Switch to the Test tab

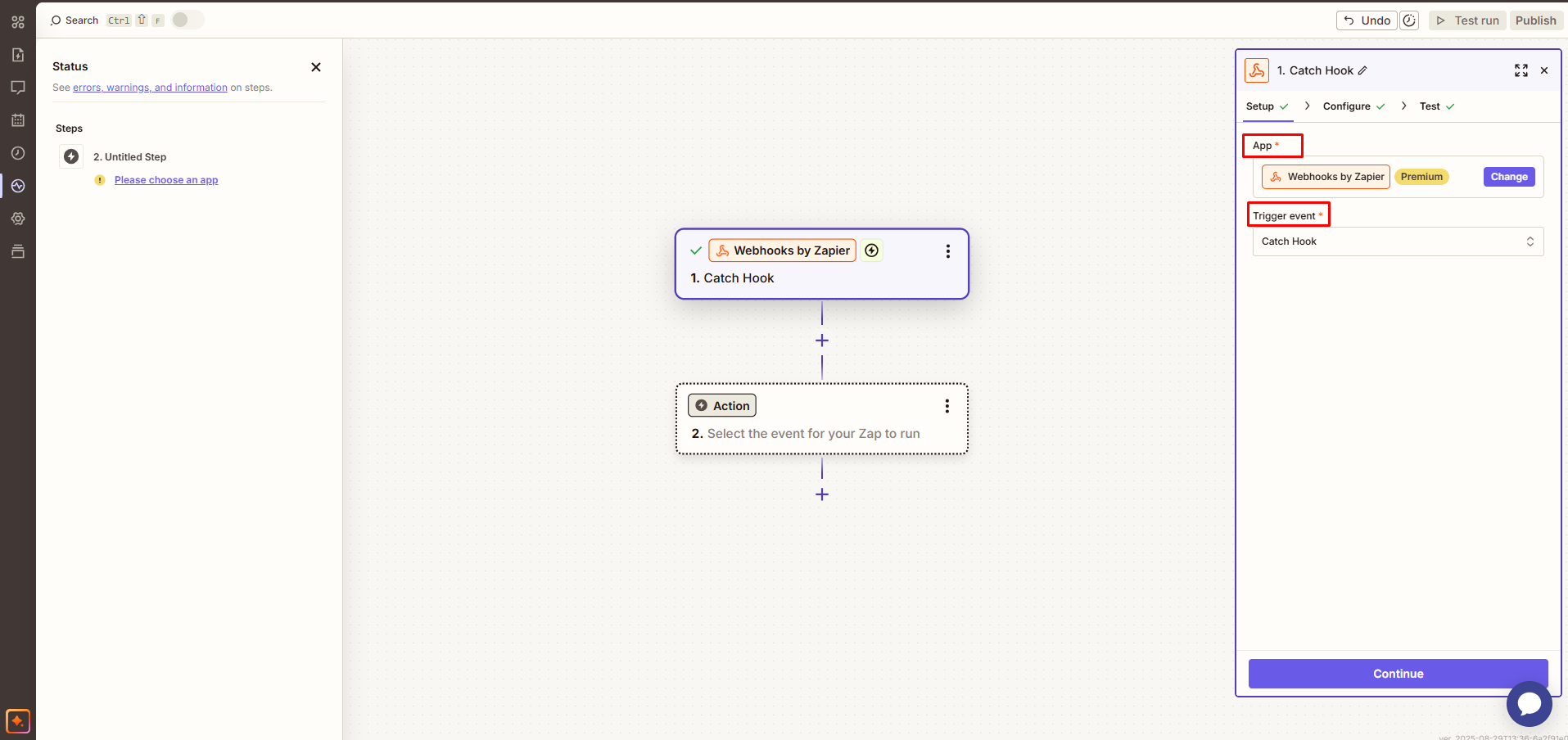[x=1430, y=106]
